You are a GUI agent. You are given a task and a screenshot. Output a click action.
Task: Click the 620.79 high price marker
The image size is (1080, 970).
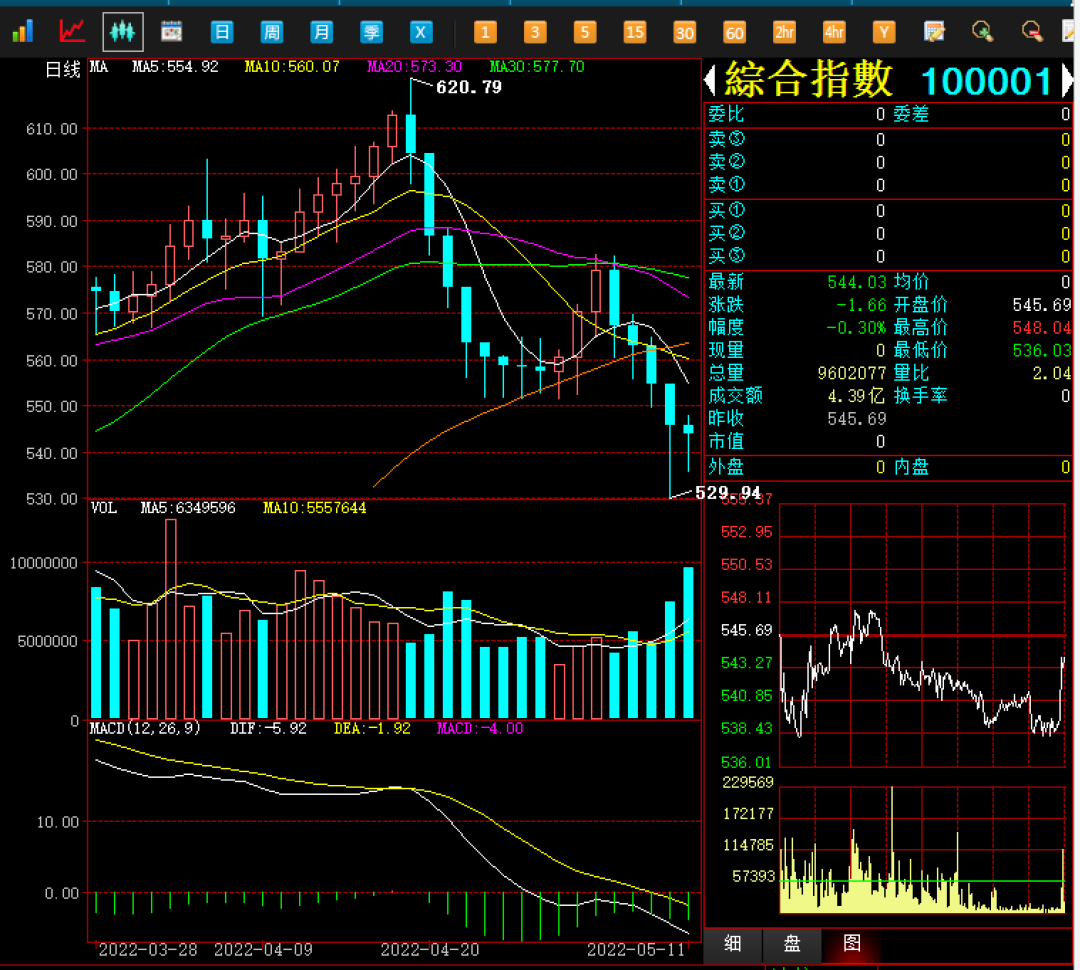tap(469, 87)
